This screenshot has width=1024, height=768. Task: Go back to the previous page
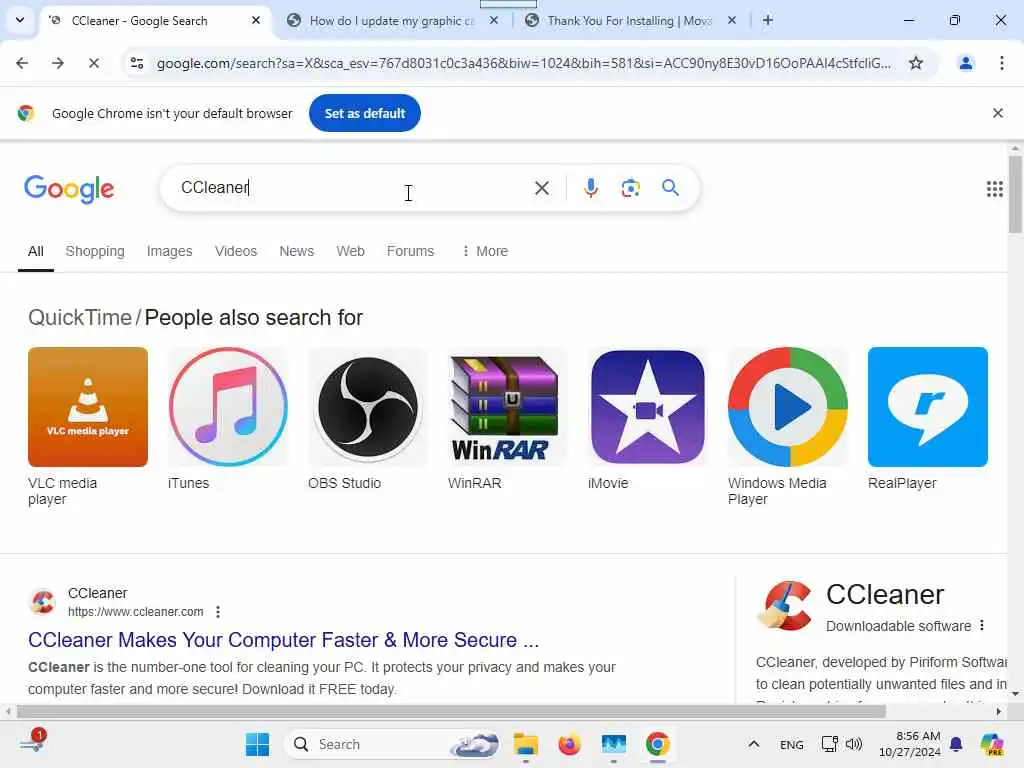(x=22, y=63)
